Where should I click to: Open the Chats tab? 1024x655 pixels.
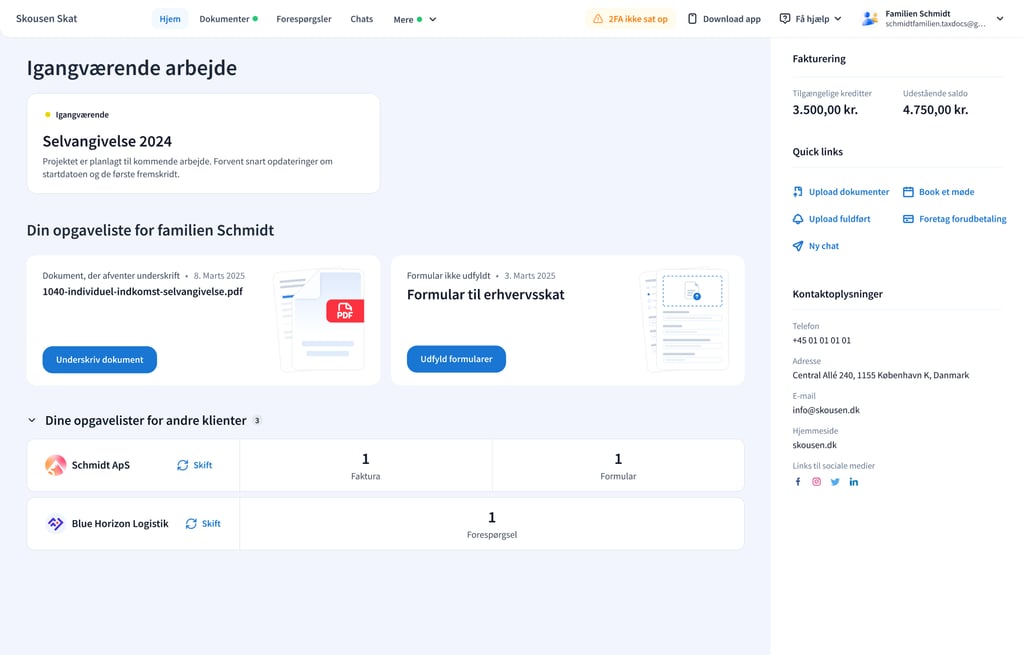coord(361,19)
